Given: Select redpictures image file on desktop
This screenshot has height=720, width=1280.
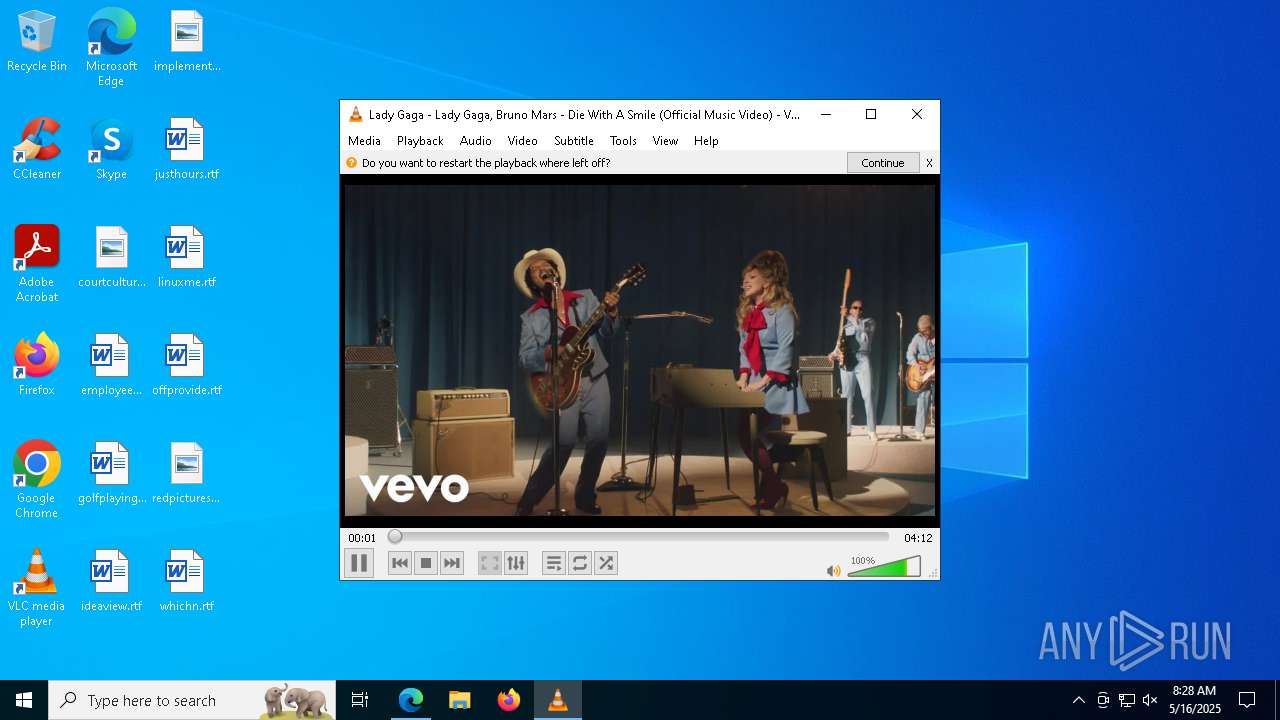Looking at the screenshot, I should (186, 474).
